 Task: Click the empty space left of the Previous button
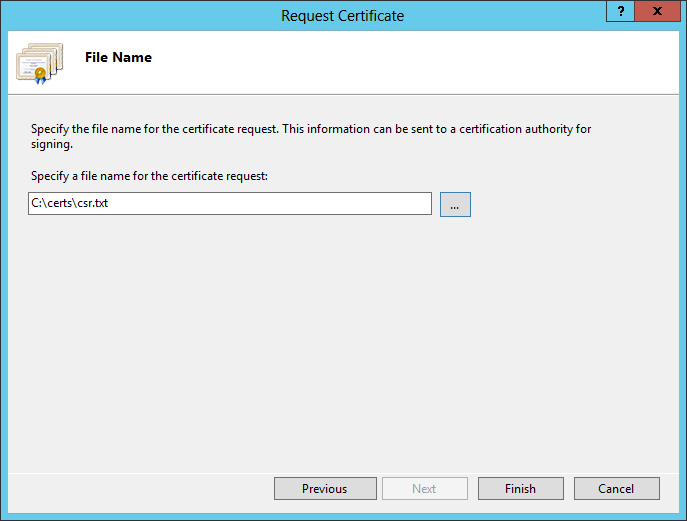tap(140, 488)
